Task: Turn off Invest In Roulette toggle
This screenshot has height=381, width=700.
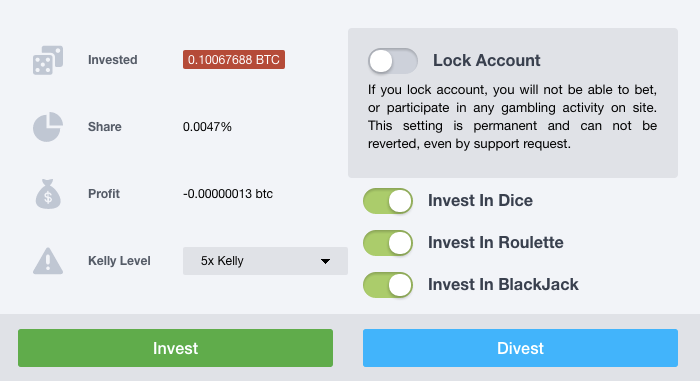Action: click(388, 243)
